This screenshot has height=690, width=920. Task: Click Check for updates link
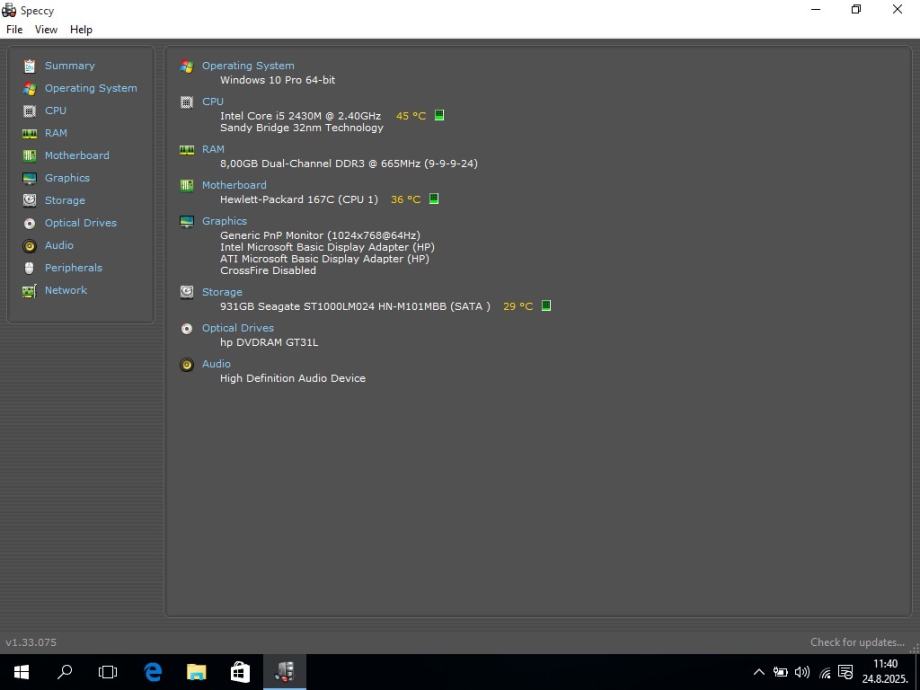pyautogui.click(x=857, y=642)
